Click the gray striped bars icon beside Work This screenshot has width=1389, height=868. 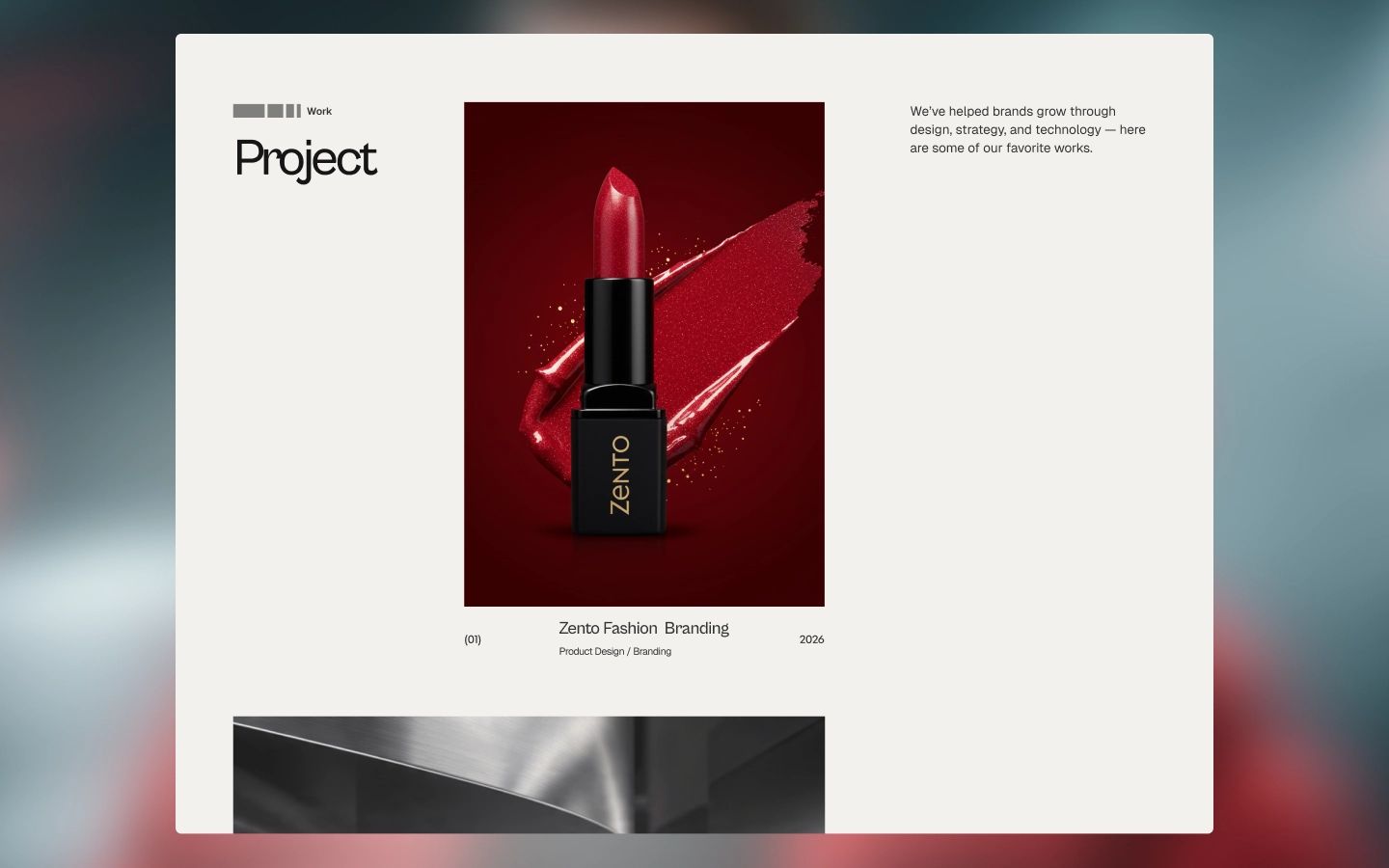tap(267, 111)
